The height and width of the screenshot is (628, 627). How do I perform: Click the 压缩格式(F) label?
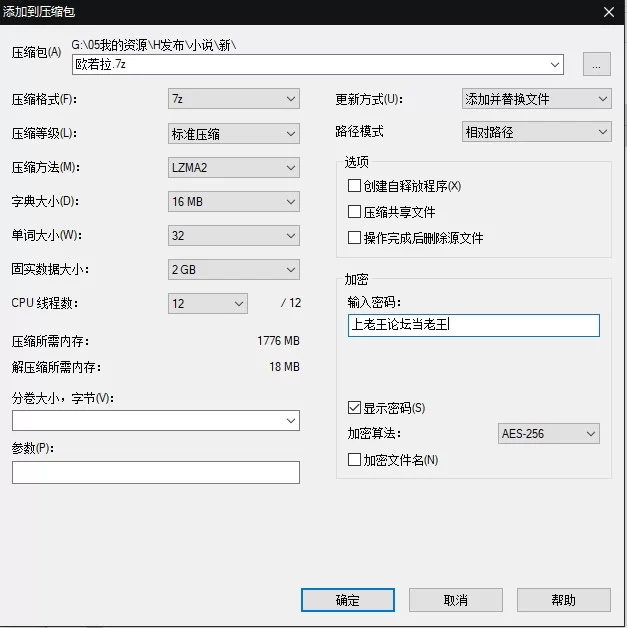pos(44,99)
